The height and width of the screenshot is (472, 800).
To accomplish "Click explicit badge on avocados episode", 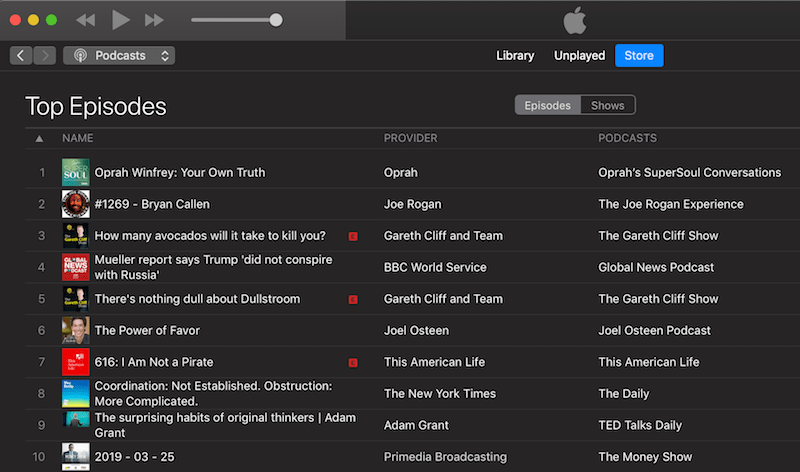I will [353, 236].
